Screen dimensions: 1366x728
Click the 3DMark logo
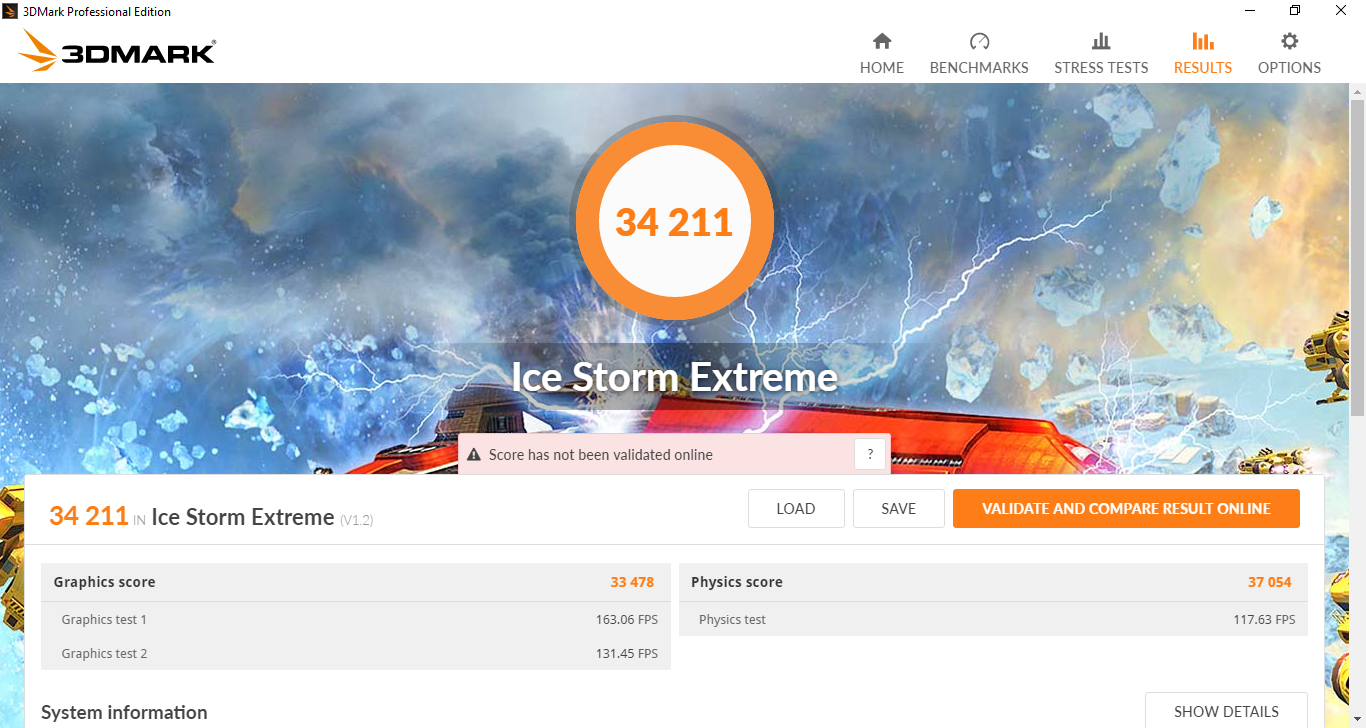point(117,50)
